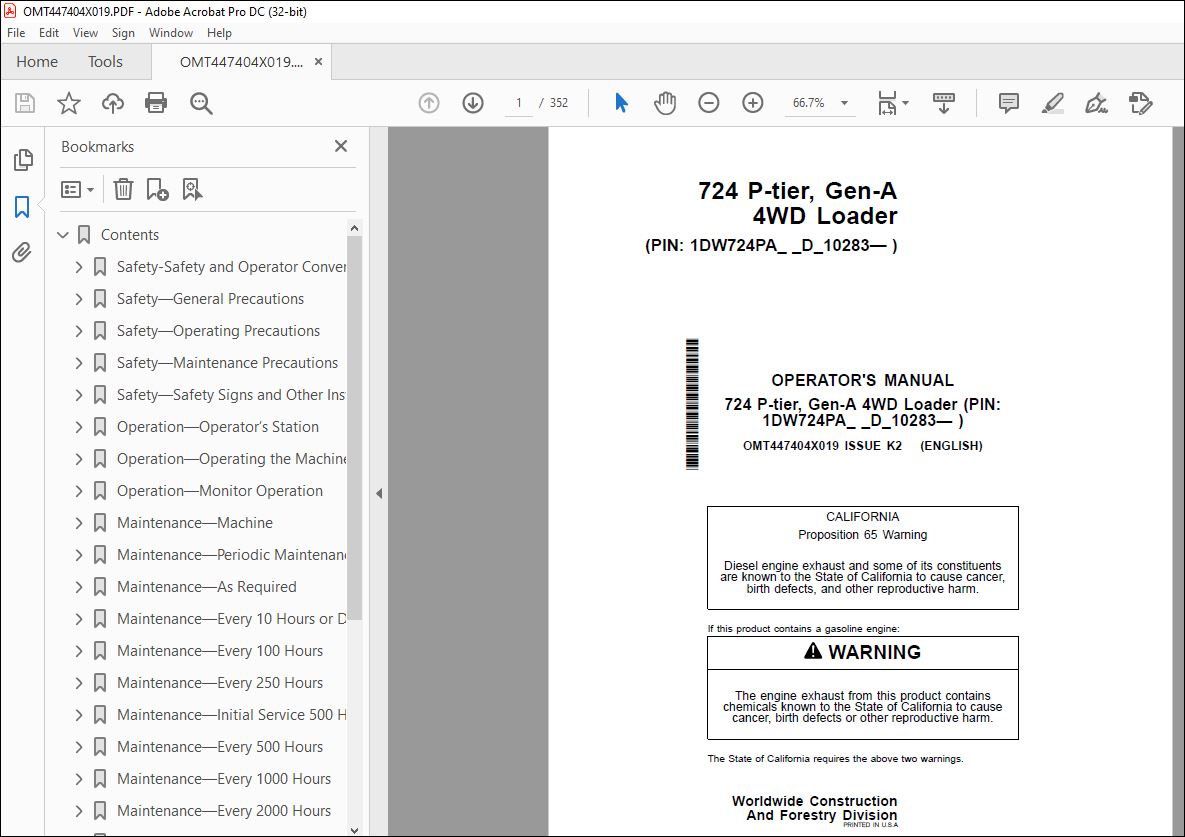Select the Highlight text pen tool
Viewport: 1185px width, 837px height.
1053,103
